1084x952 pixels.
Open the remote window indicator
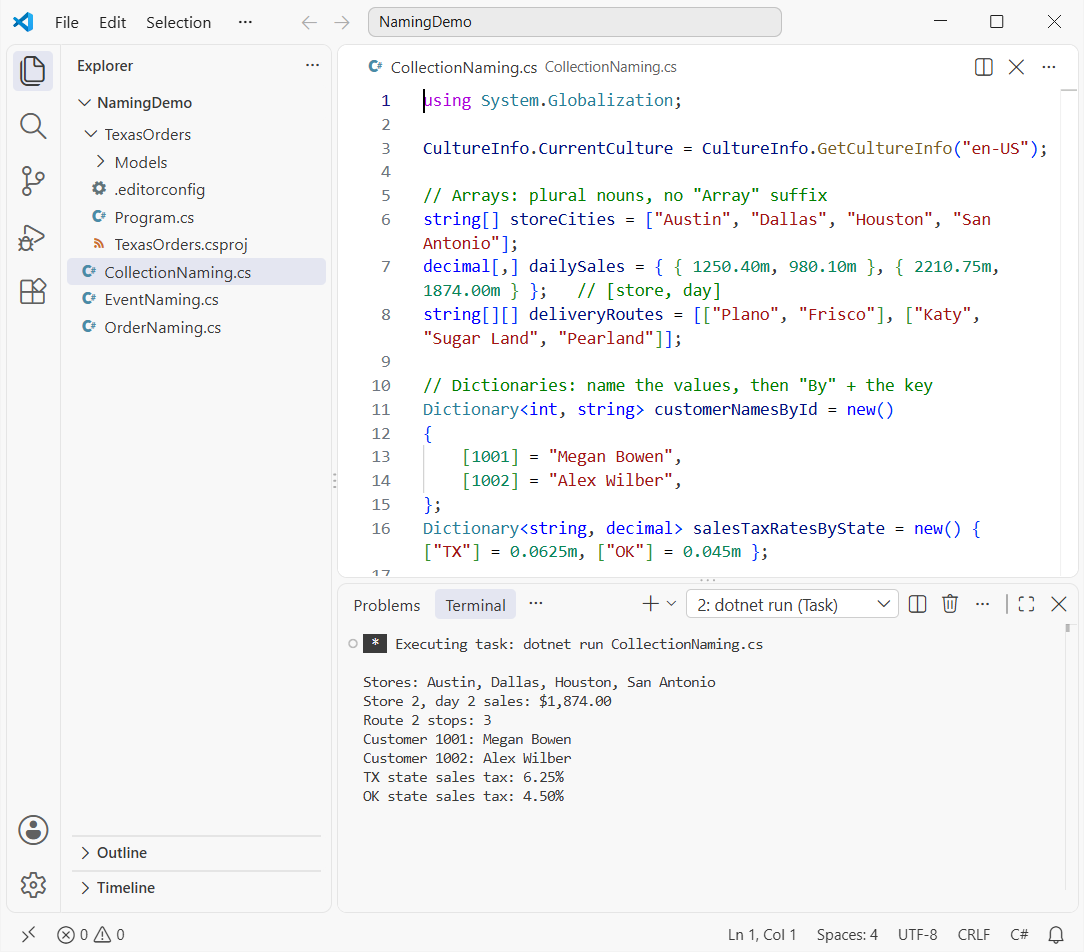pyautogui.click(x=28, y=934)
